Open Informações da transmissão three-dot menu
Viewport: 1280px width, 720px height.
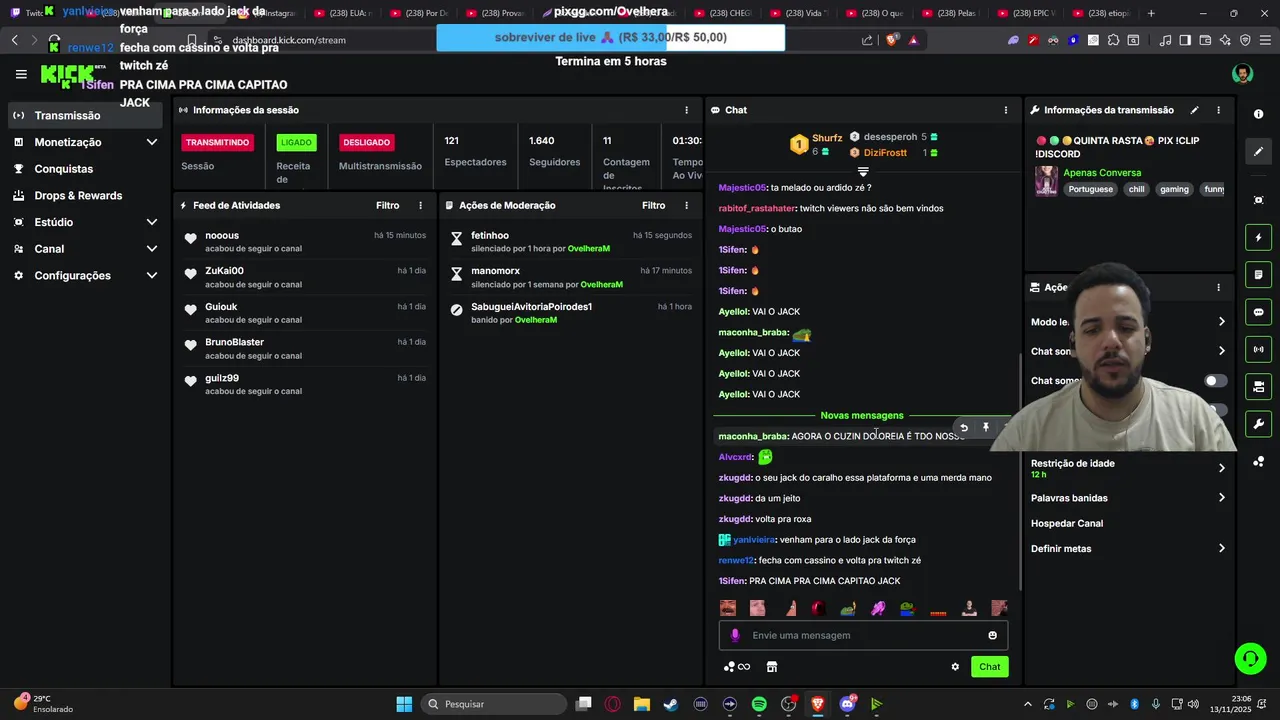point(1218,110)
